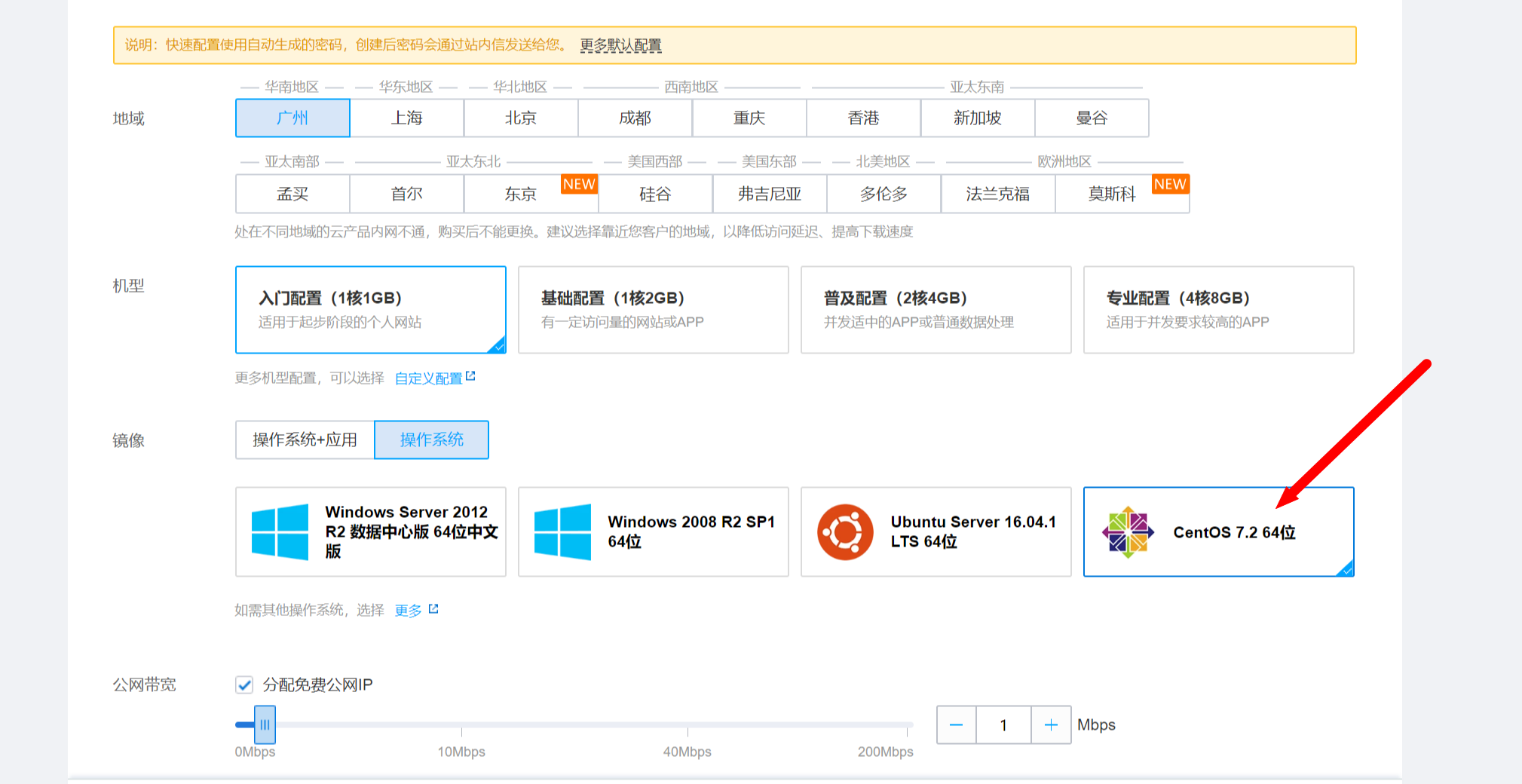Click the Ubuntu logo icon
This screenshot has height=784, width=1522.
point(847,531)
